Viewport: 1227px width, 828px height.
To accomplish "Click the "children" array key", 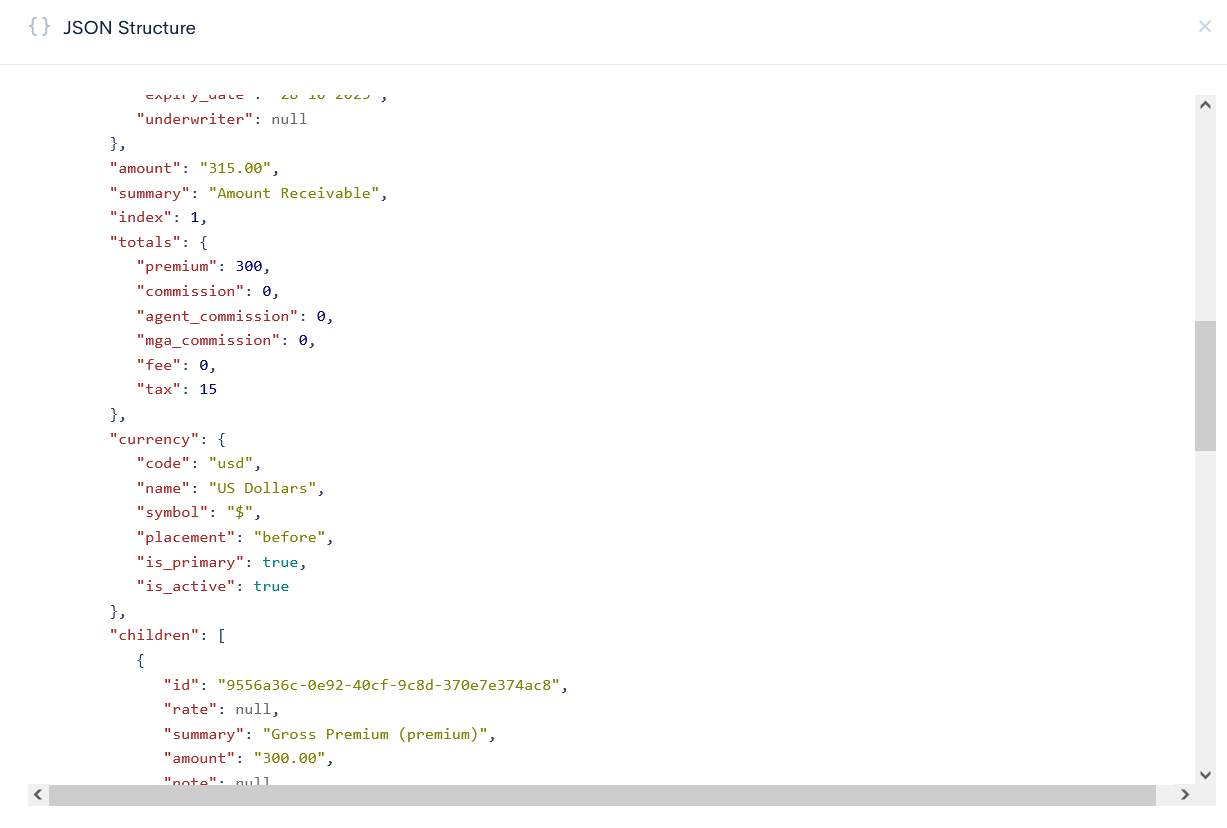I will [150, 635].
